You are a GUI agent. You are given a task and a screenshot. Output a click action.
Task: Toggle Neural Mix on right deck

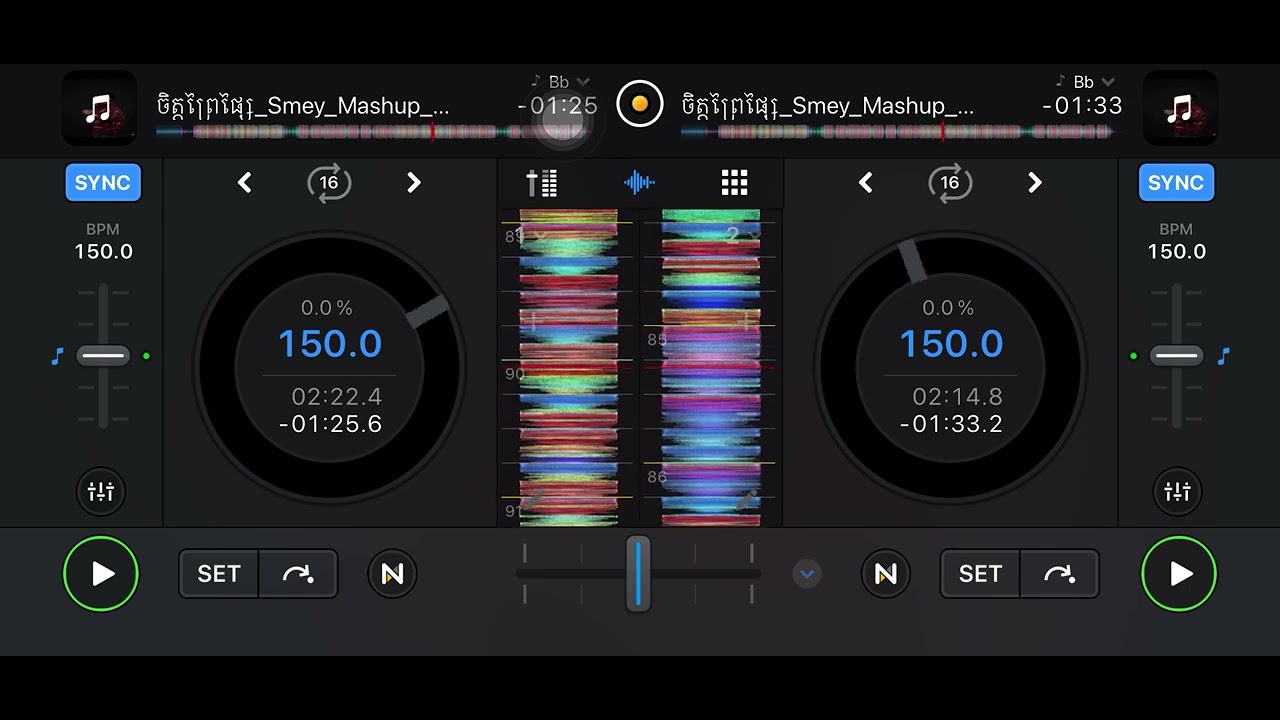[x=886, y=574]
